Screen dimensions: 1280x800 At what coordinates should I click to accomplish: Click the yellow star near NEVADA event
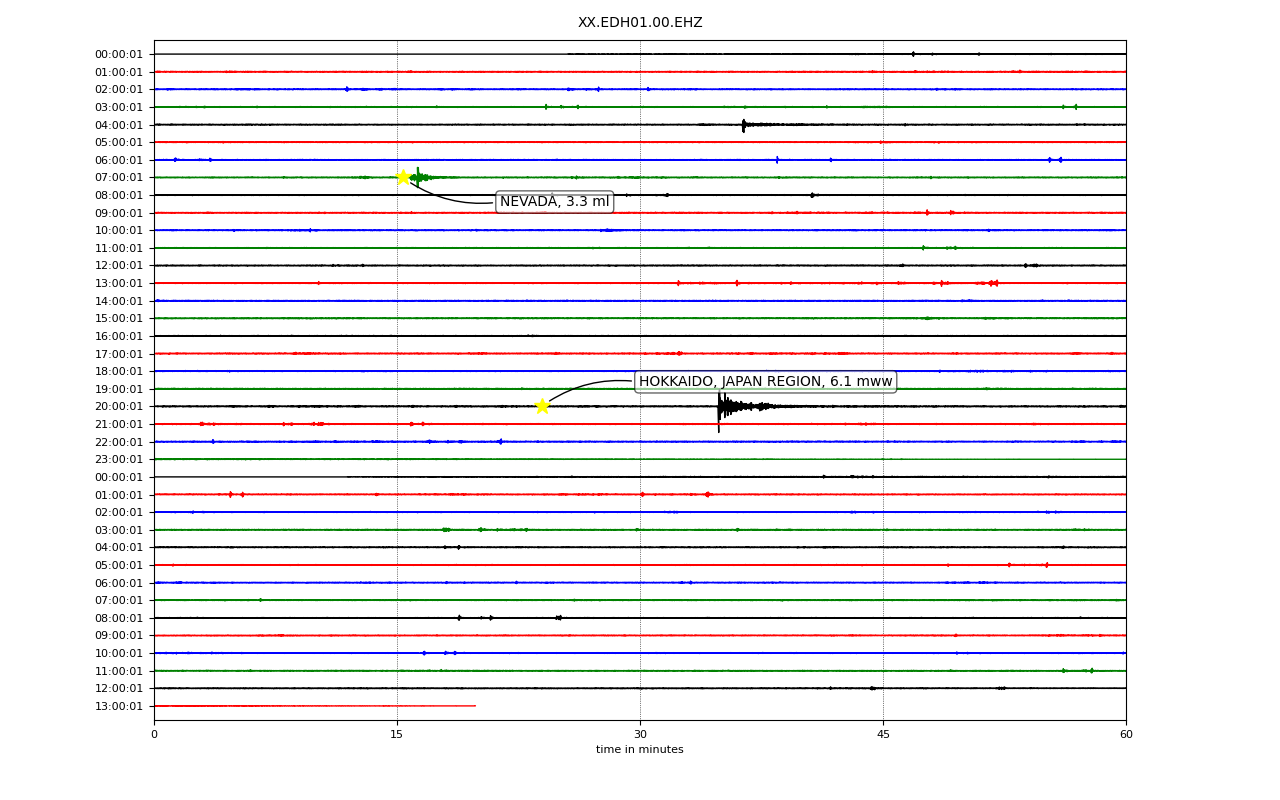403,177
